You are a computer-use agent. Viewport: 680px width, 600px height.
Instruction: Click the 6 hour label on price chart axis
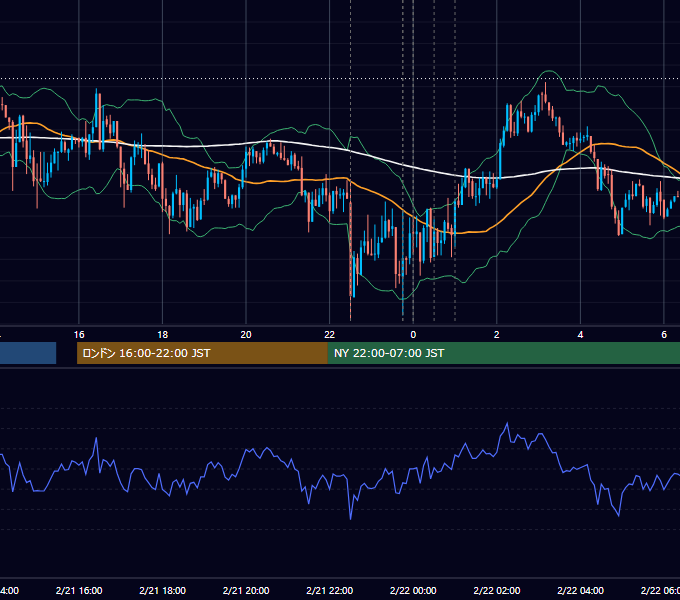tap(664, 335)
